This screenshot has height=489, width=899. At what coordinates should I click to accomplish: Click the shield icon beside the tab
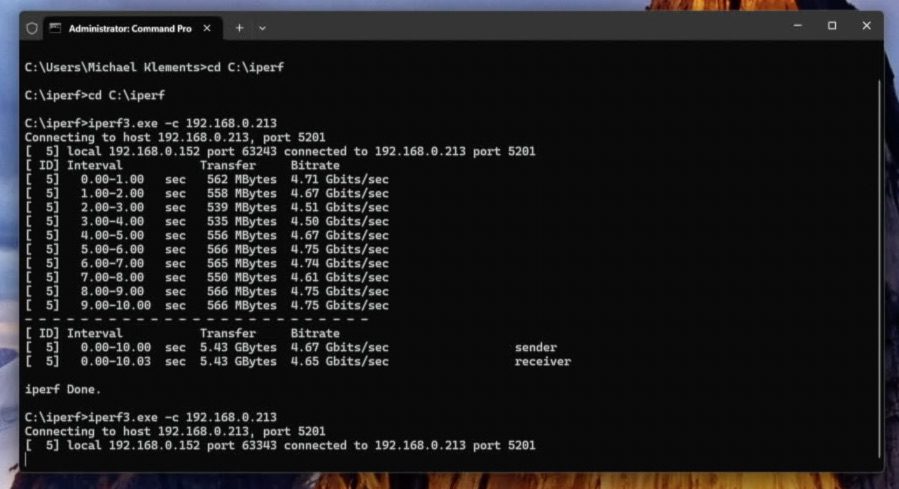[x=32, y=28]
